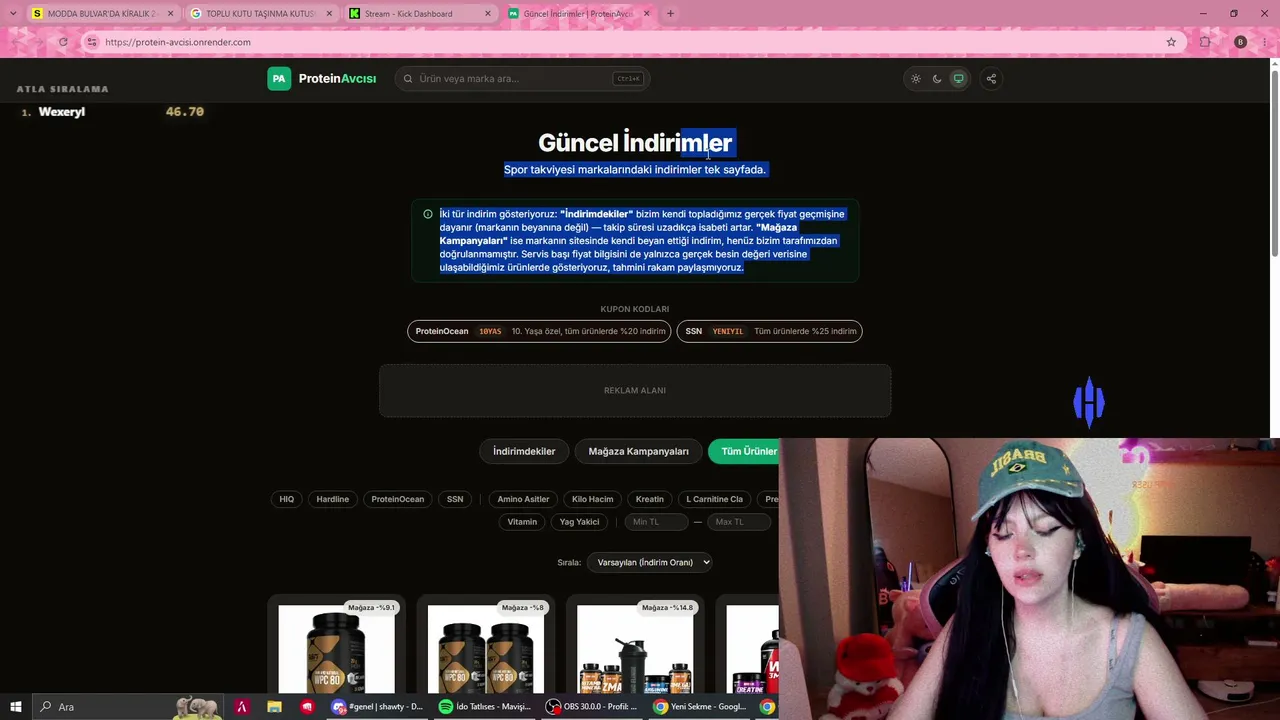Reload the page in Chrome
The height and width of the screenshot is (720, 1280).
point(63,42)
